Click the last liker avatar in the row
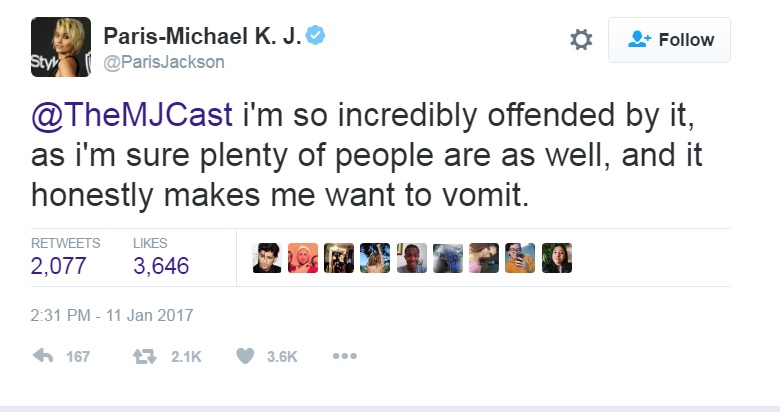The image size is (780, 412). [556, 258]
